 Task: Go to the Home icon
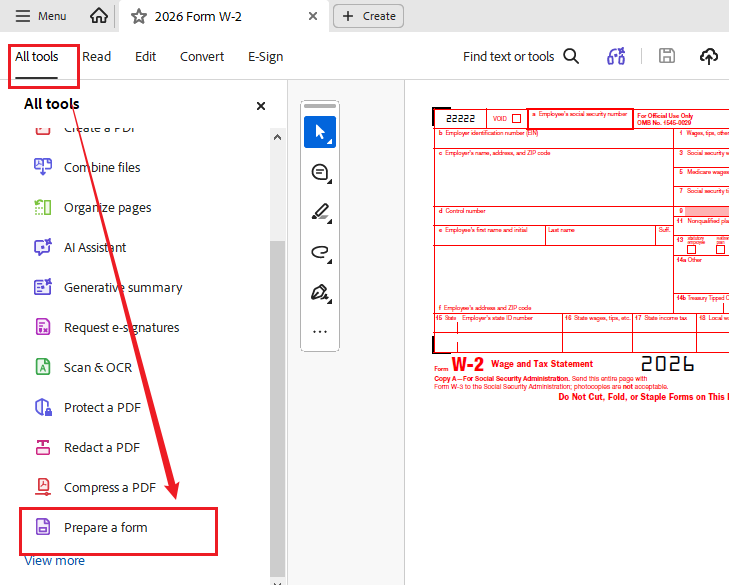tap(99, 16)
